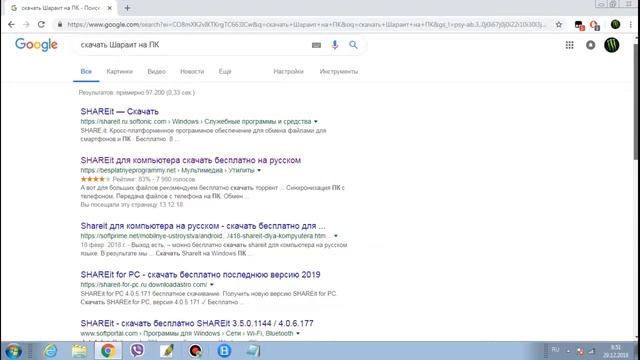Open SHAREit for PC 2019 result
The width and height of the screenshot is (640, 360).
(x=200, y=274)
